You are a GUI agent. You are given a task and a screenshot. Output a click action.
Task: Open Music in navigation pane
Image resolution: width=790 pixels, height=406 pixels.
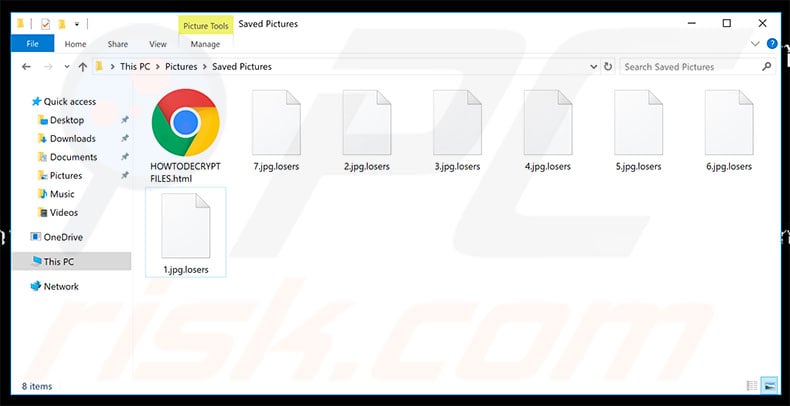(62, 194)
